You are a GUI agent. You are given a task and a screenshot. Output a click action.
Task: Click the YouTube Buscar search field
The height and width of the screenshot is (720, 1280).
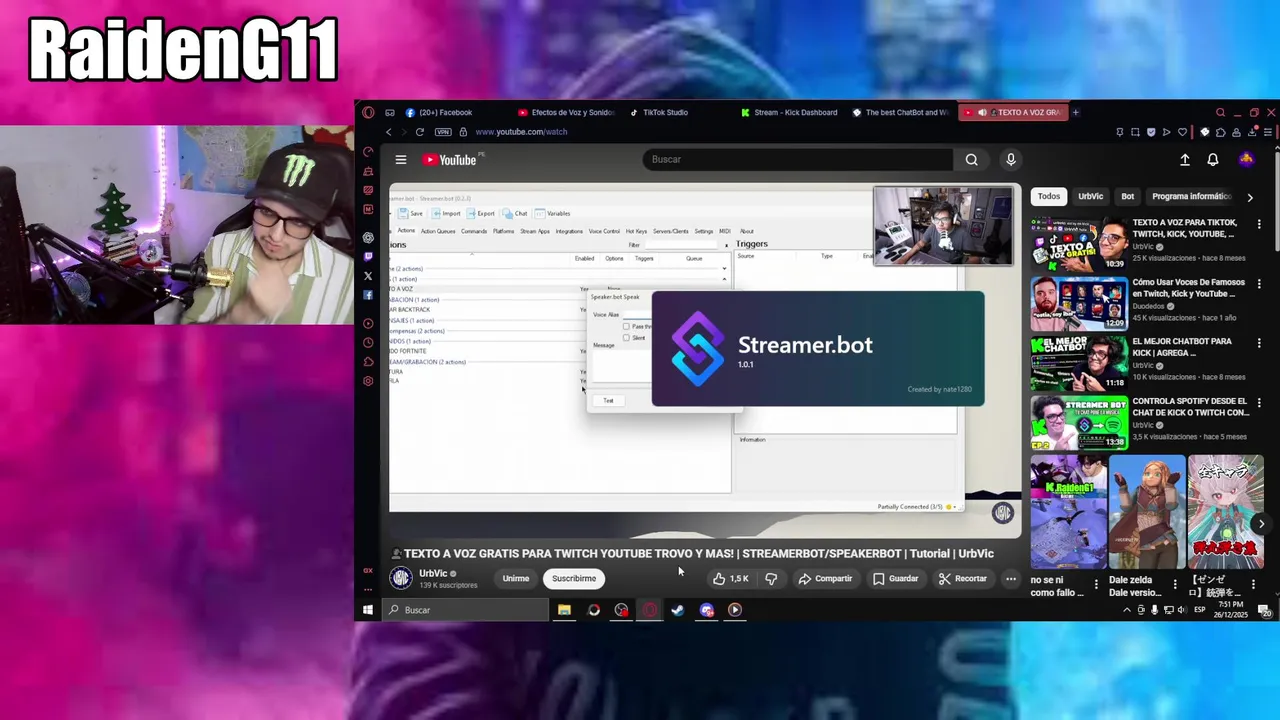pos(798,159)
